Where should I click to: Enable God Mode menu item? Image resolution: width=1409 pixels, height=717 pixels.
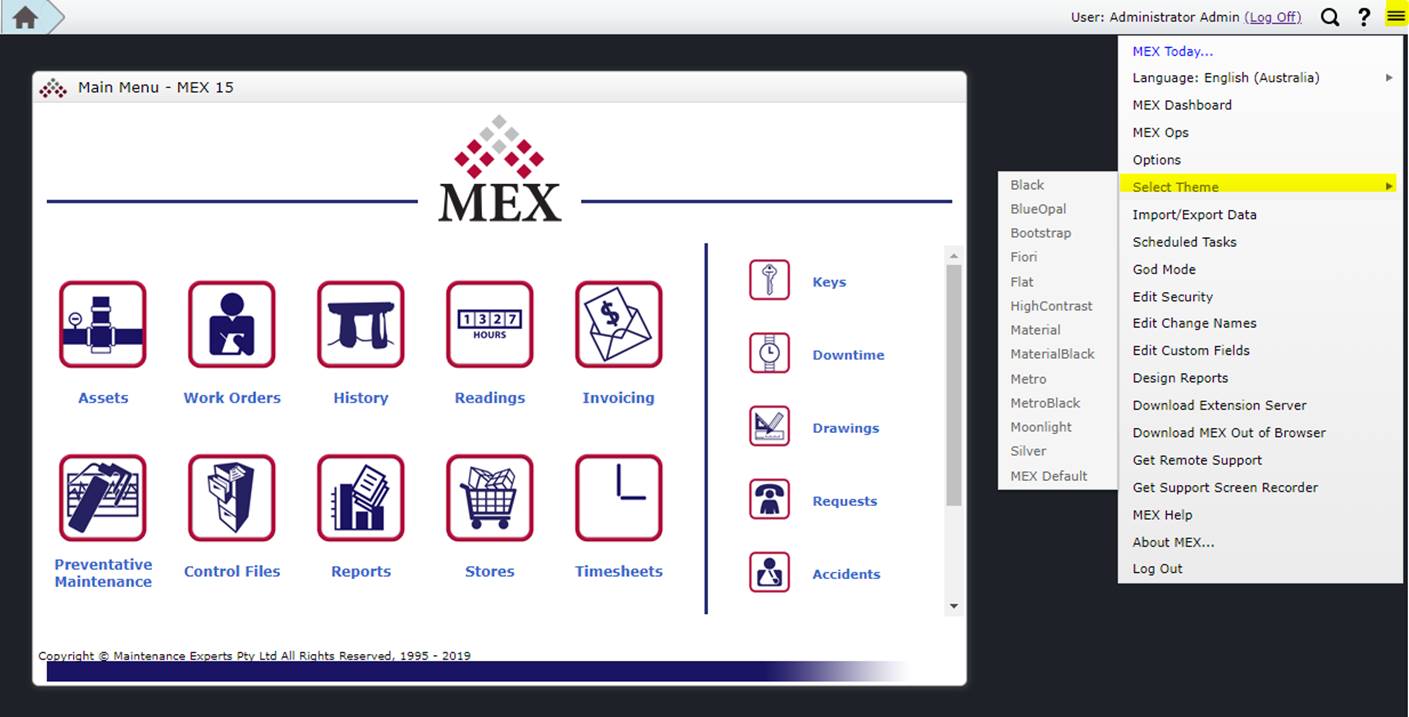tap(1260, 269)
